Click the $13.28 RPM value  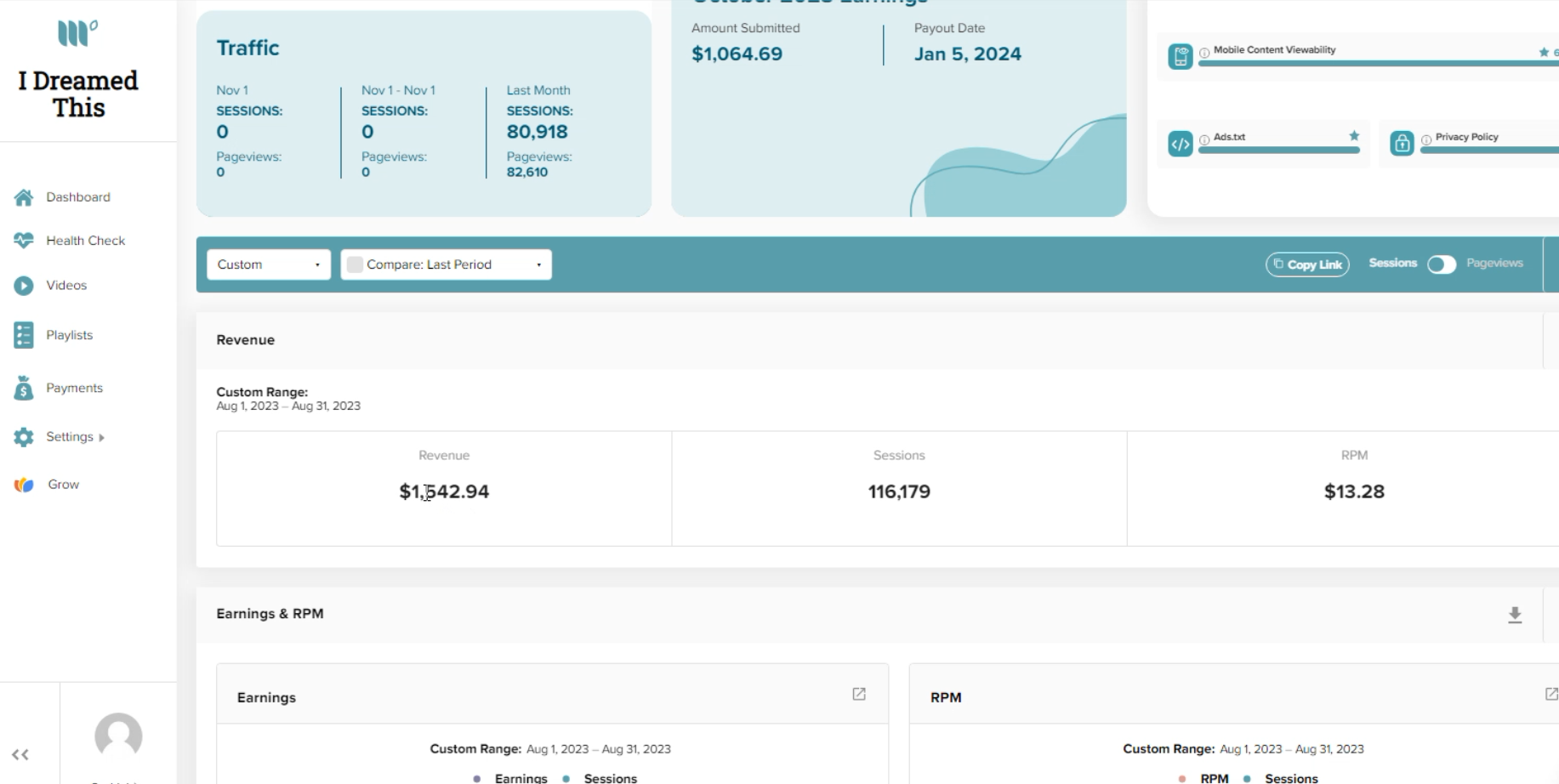point(1354,491)
